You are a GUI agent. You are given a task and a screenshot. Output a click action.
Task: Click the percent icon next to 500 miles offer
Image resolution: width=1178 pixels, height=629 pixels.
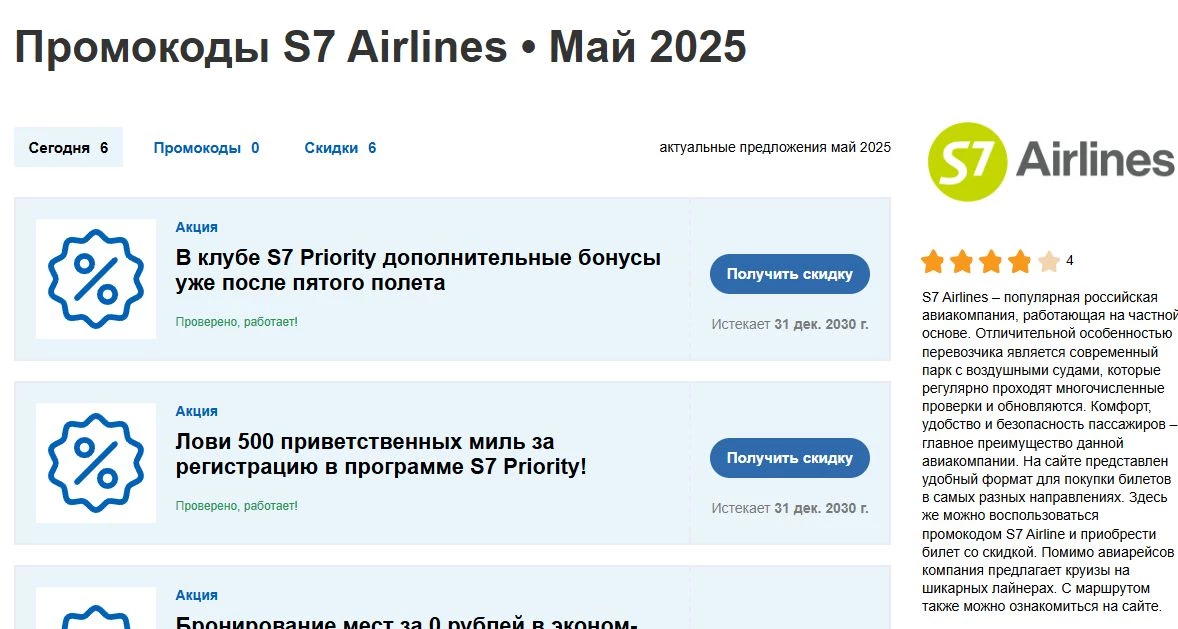(x=95, y=461)
